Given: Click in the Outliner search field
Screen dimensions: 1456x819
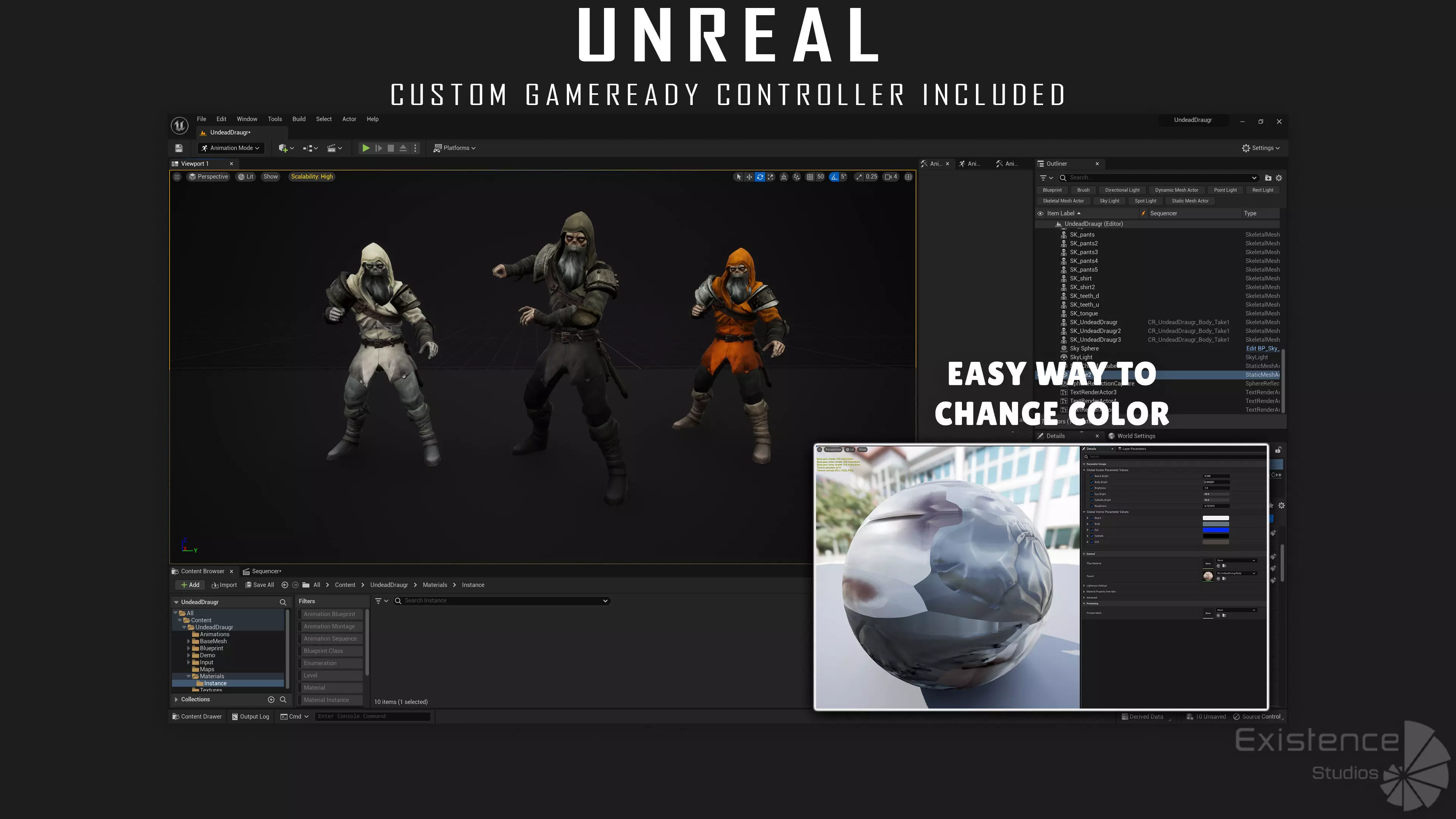Looking at the screenshot, I should tap(1159, 178).
